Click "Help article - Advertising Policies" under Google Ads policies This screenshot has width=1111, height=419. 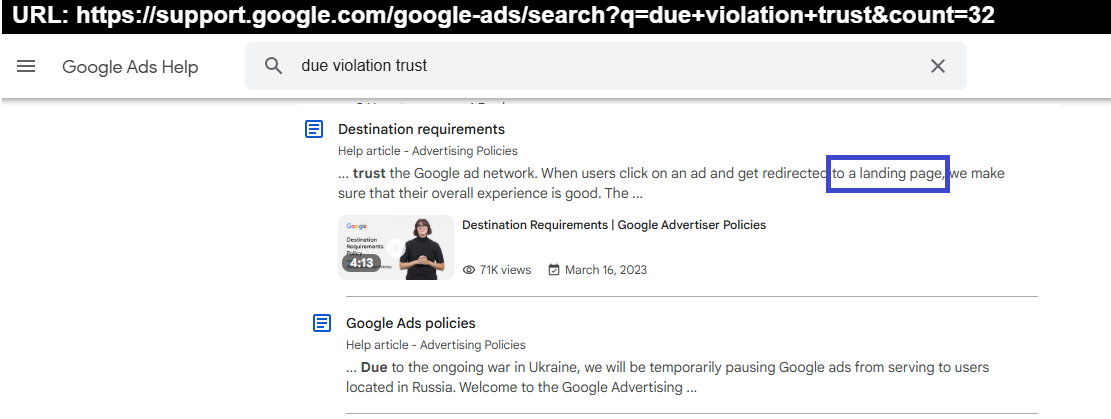(x=435, y=345)
